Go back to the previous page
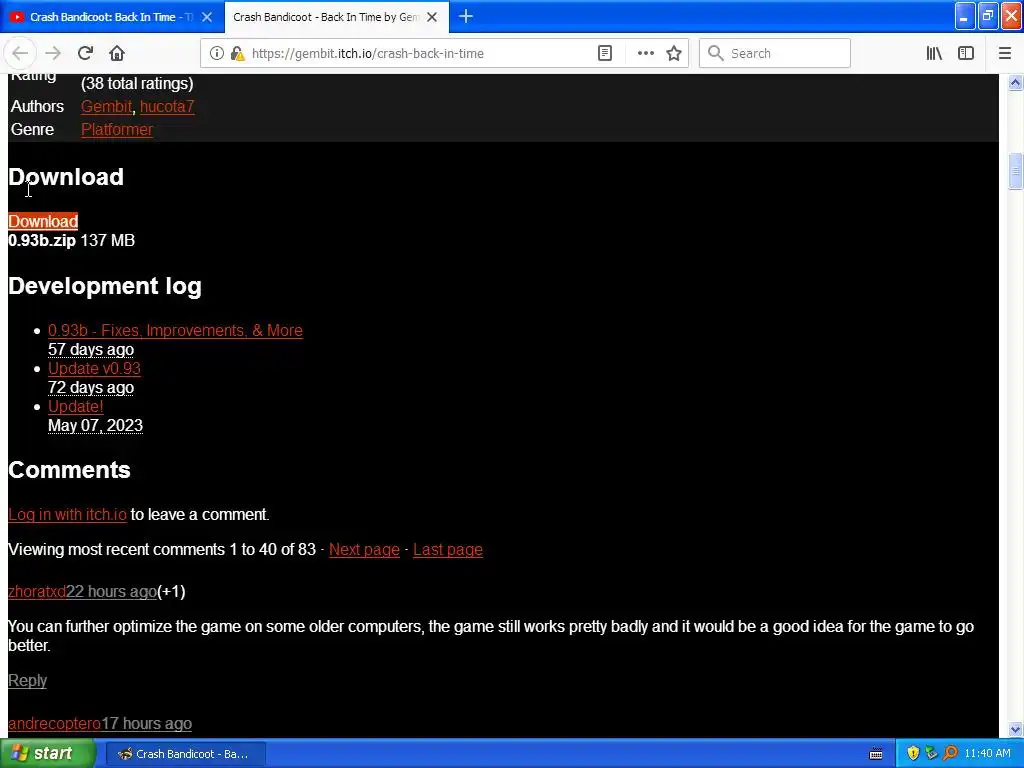 (x=20, y=54)
